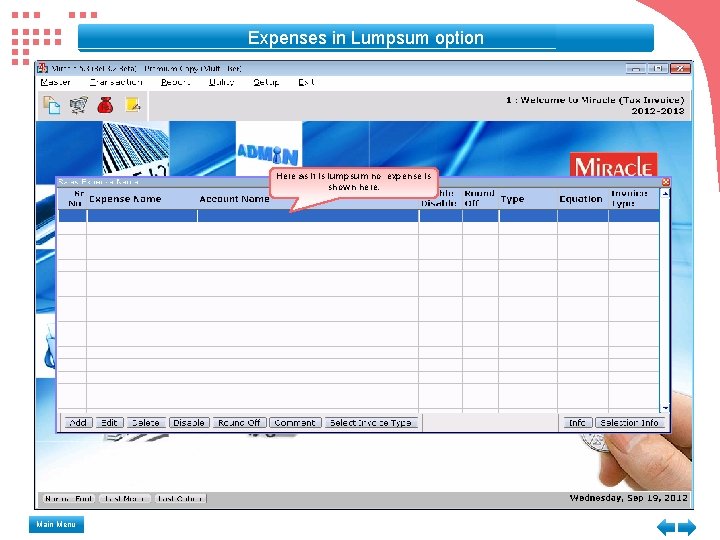Screen dimensions: 720x540
Task: Click the Round Off button
Action: click(x=239, y=422)
